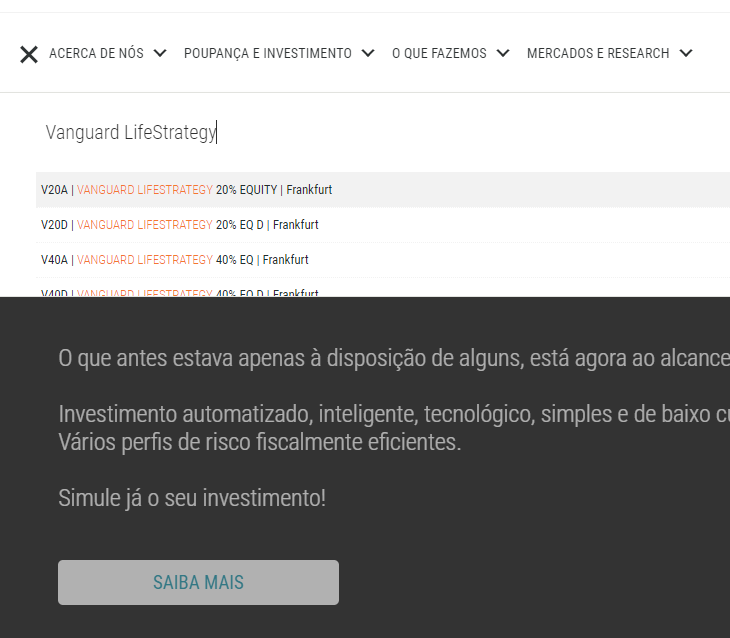Image resolution: width=730 pixels, height=638 pixels.
Task: Click the arrow beside O QUE FAZEMOS
Action: click(502, 54)
